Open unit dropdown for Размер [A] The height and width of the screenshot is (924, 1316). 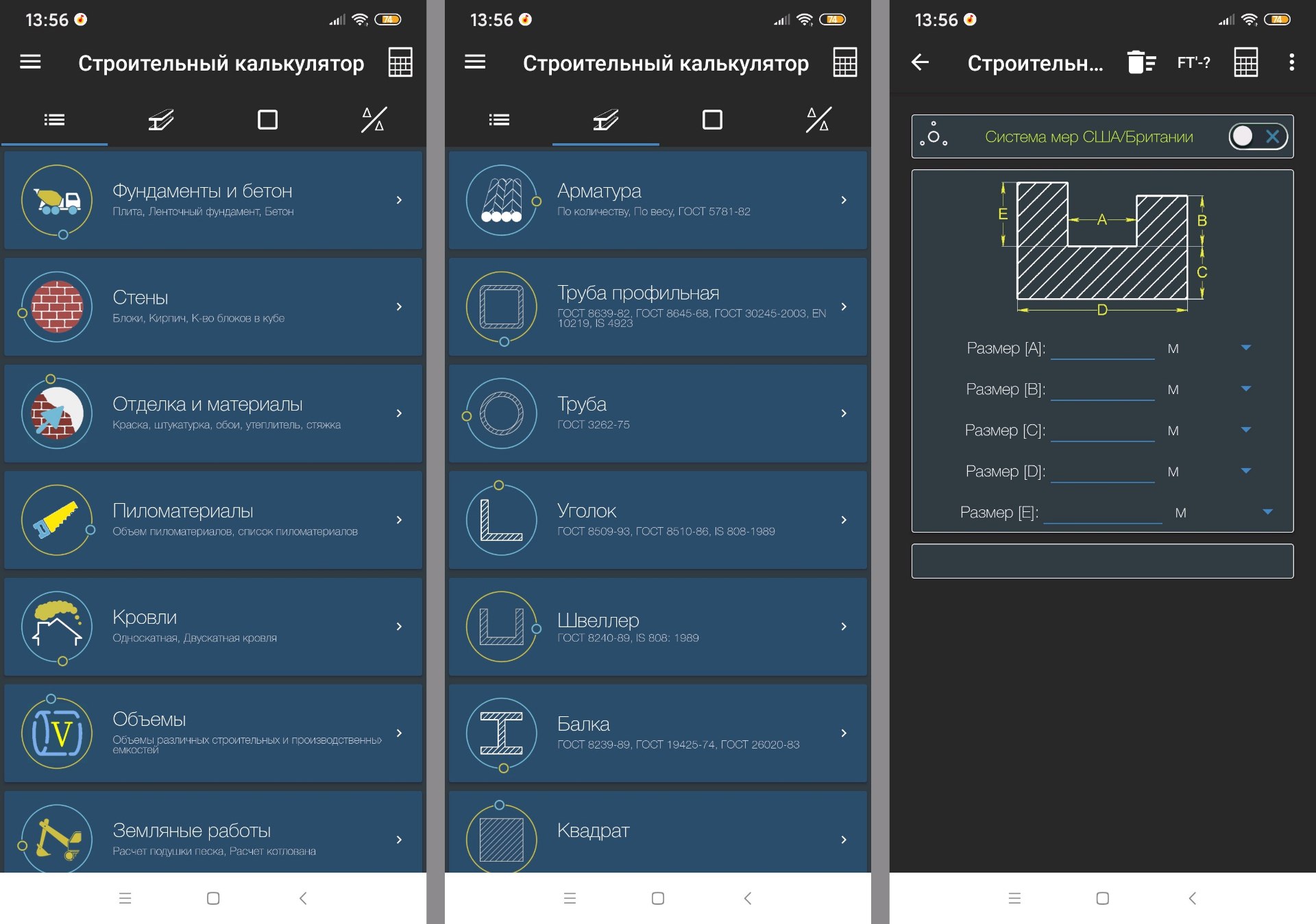(x=1246, y=348)
